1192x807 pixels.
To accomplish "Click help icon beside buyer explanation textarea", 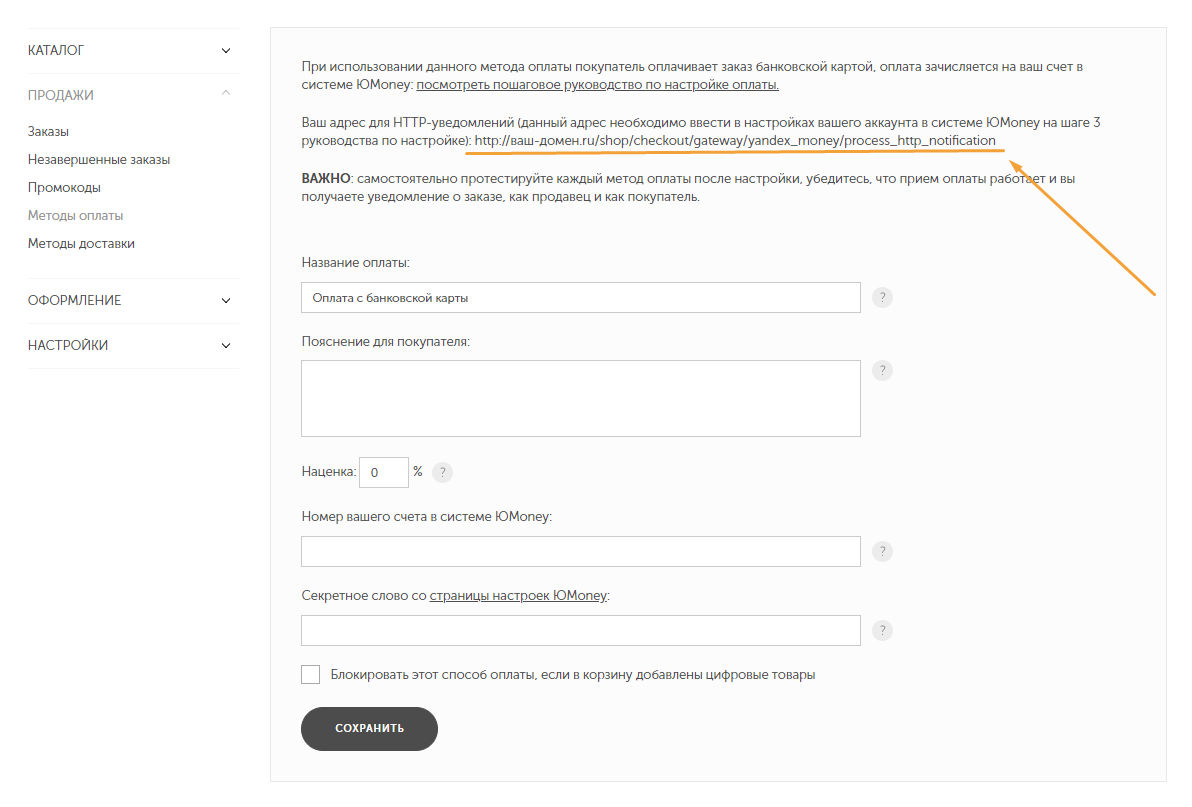I will coord(882,370).
